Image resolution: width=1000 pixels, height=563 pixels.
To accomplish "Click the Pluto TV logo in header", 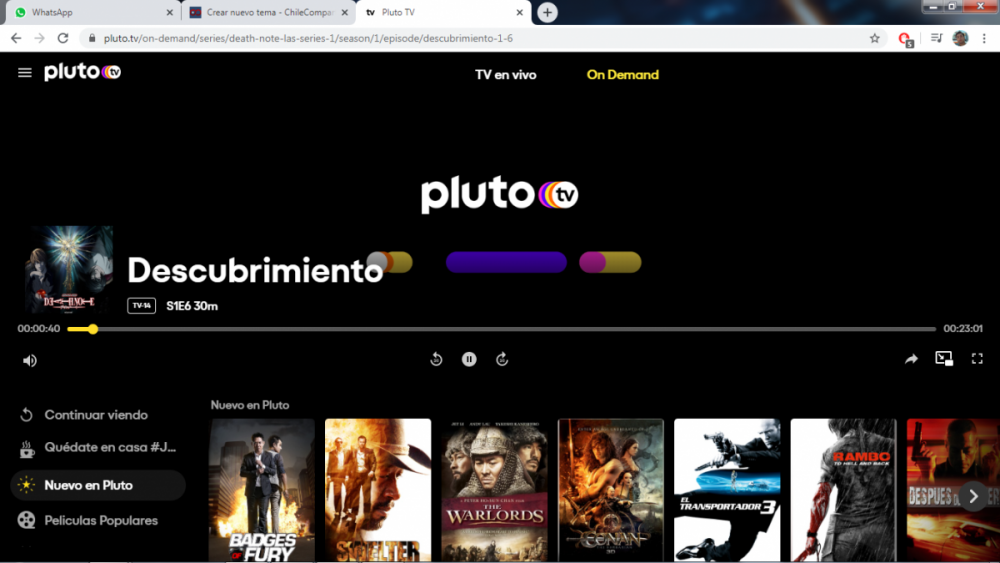I will pos(82,72).
